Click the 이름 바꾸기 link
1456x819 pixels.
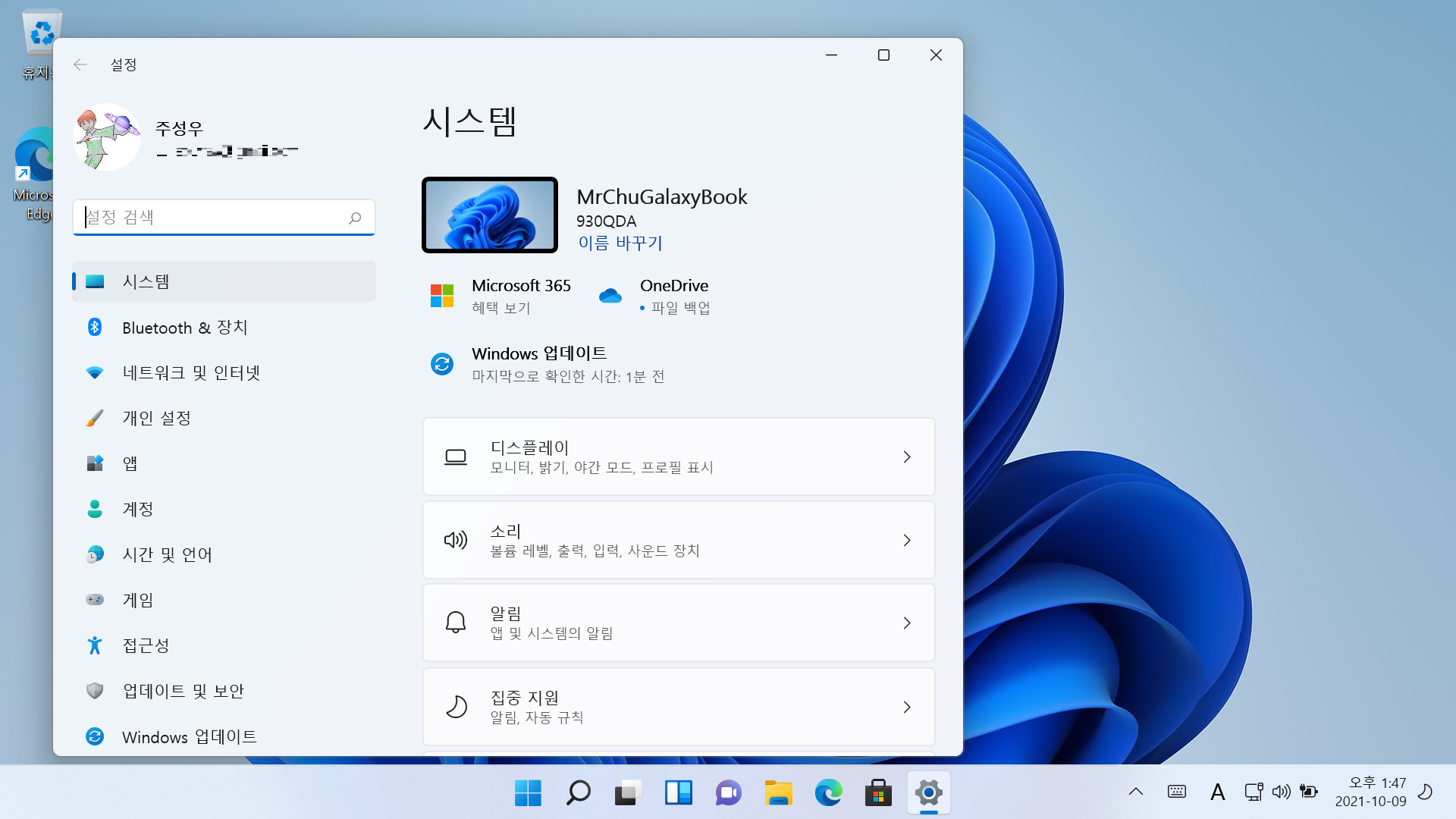(620, 243)
